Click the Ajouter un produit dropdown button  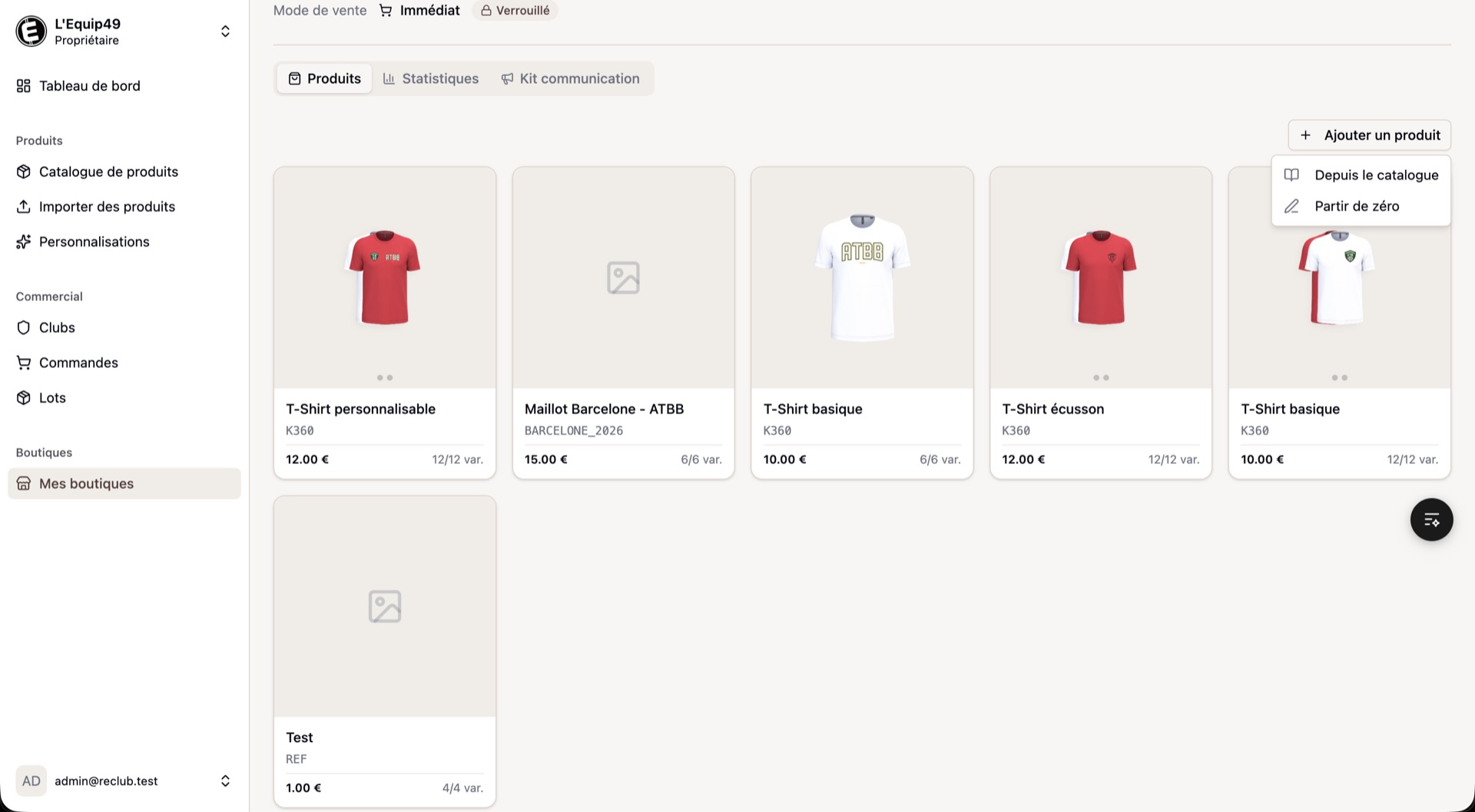point(1369,135)
